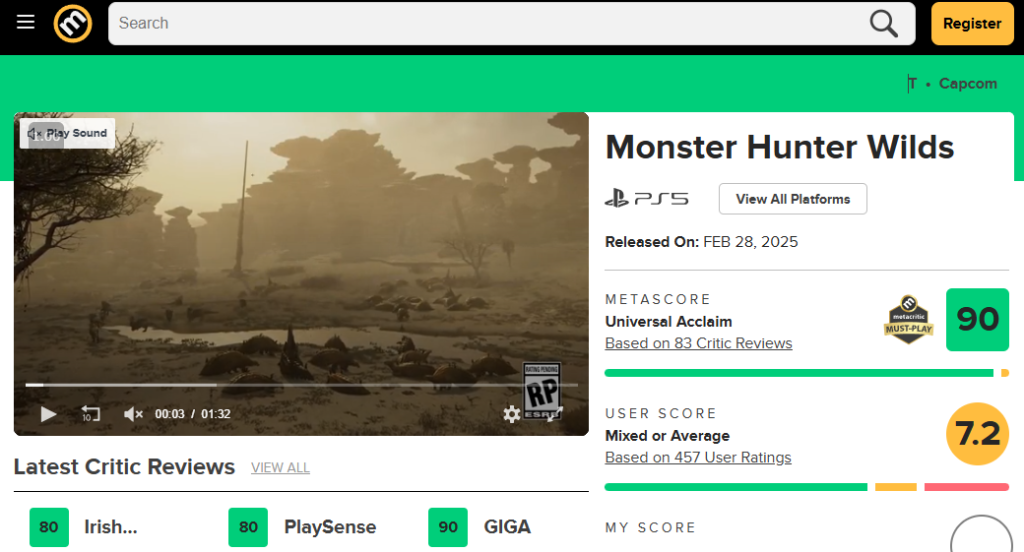Open the 83 Critic Reviews link
Viewport: 1024px width, 552px height.
(698, 343)
